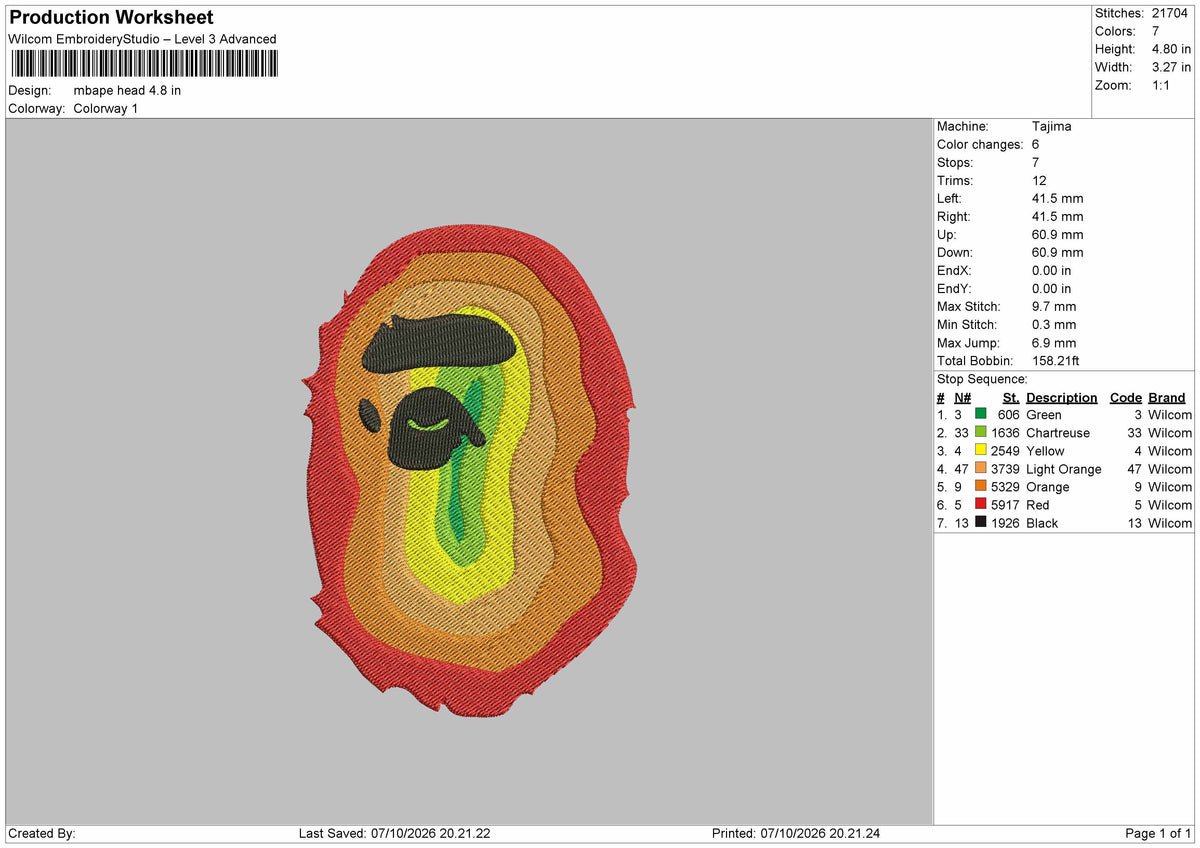Click the Max Jump value '6.9 mm'
The image size is (1200, 848).
coord(1054,342)
